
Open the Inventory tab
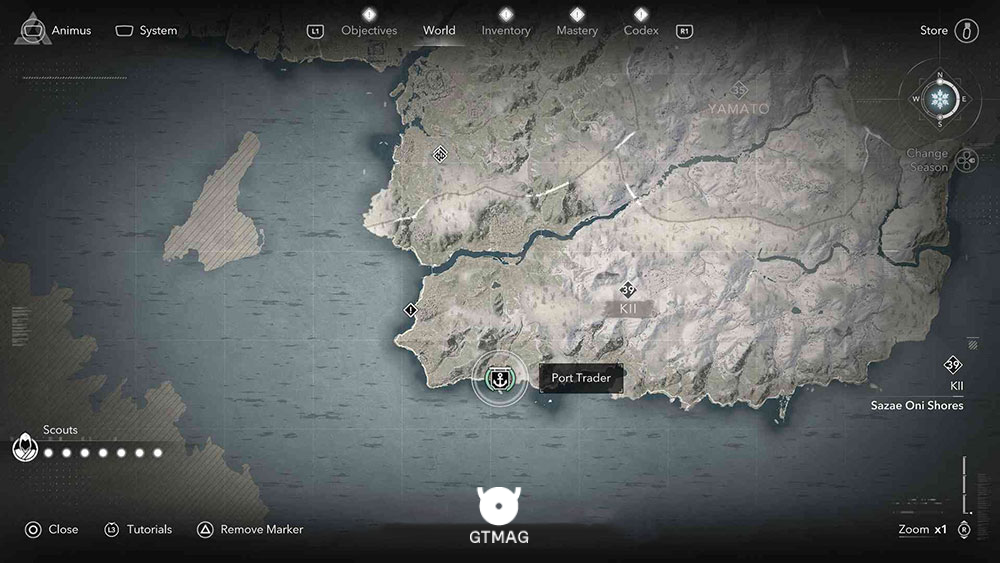click(506, 31)
